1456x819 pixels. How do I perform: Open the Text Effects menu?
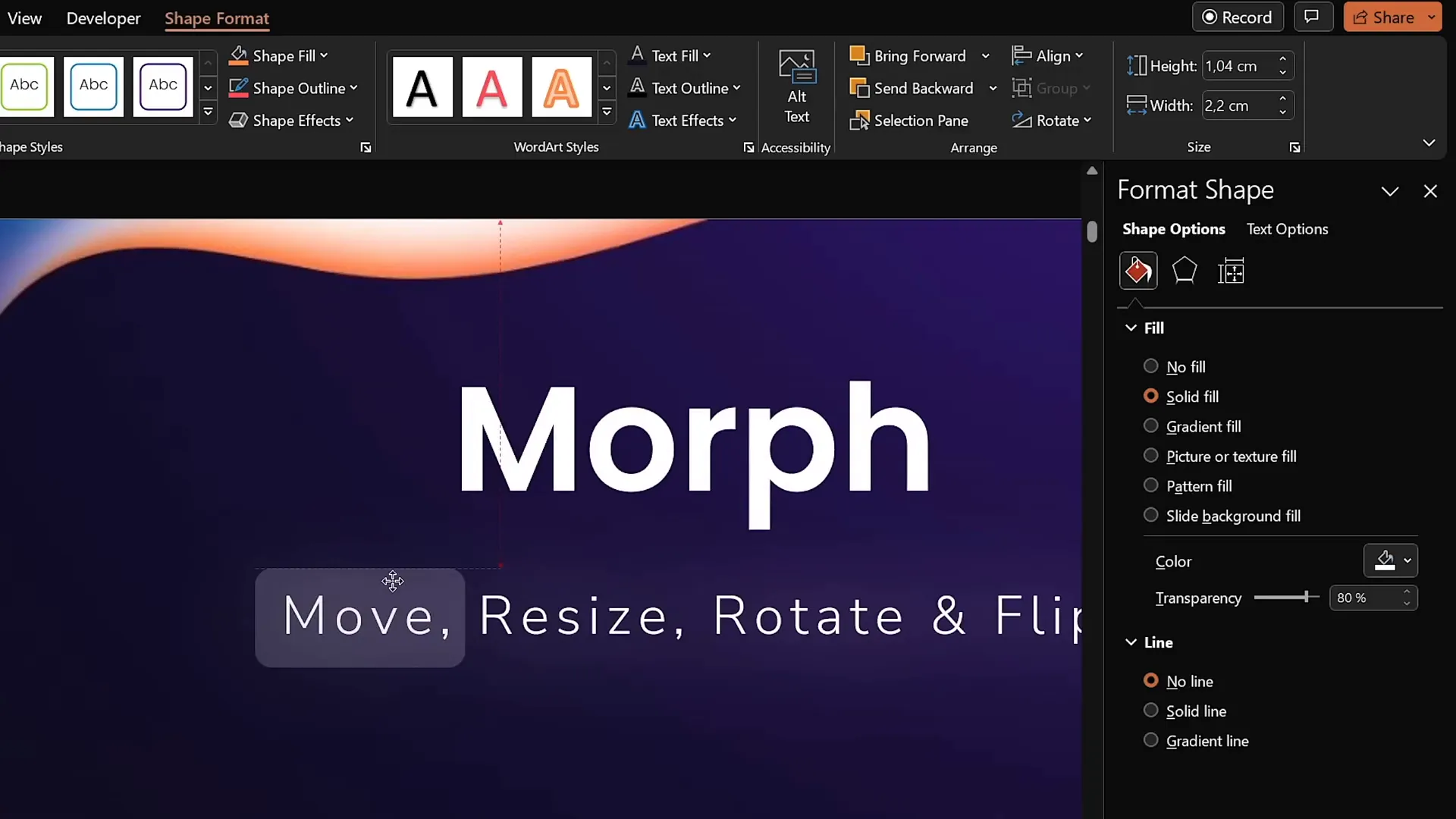click(x=682, y=121)
